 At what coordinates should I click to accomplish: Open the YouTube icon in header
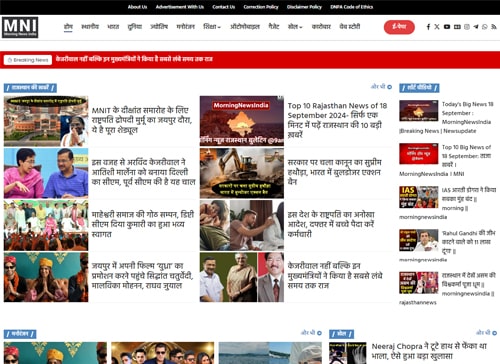[x=447, y=27]
